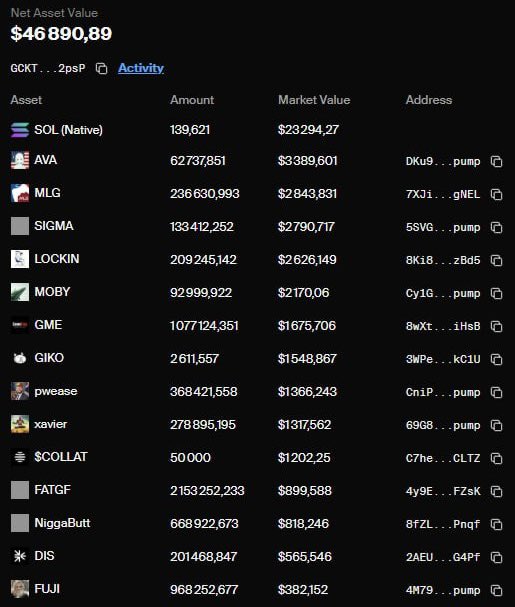The image size is (515, 607).
Task: Click the pwease asset name
Action: coord(56,391)
